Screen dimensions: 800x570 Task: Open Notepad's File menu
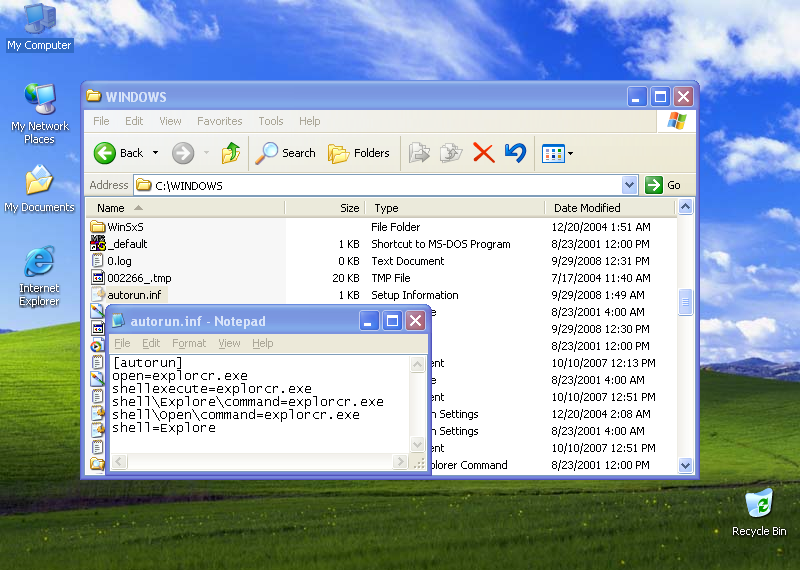click(x=122, y=343)
